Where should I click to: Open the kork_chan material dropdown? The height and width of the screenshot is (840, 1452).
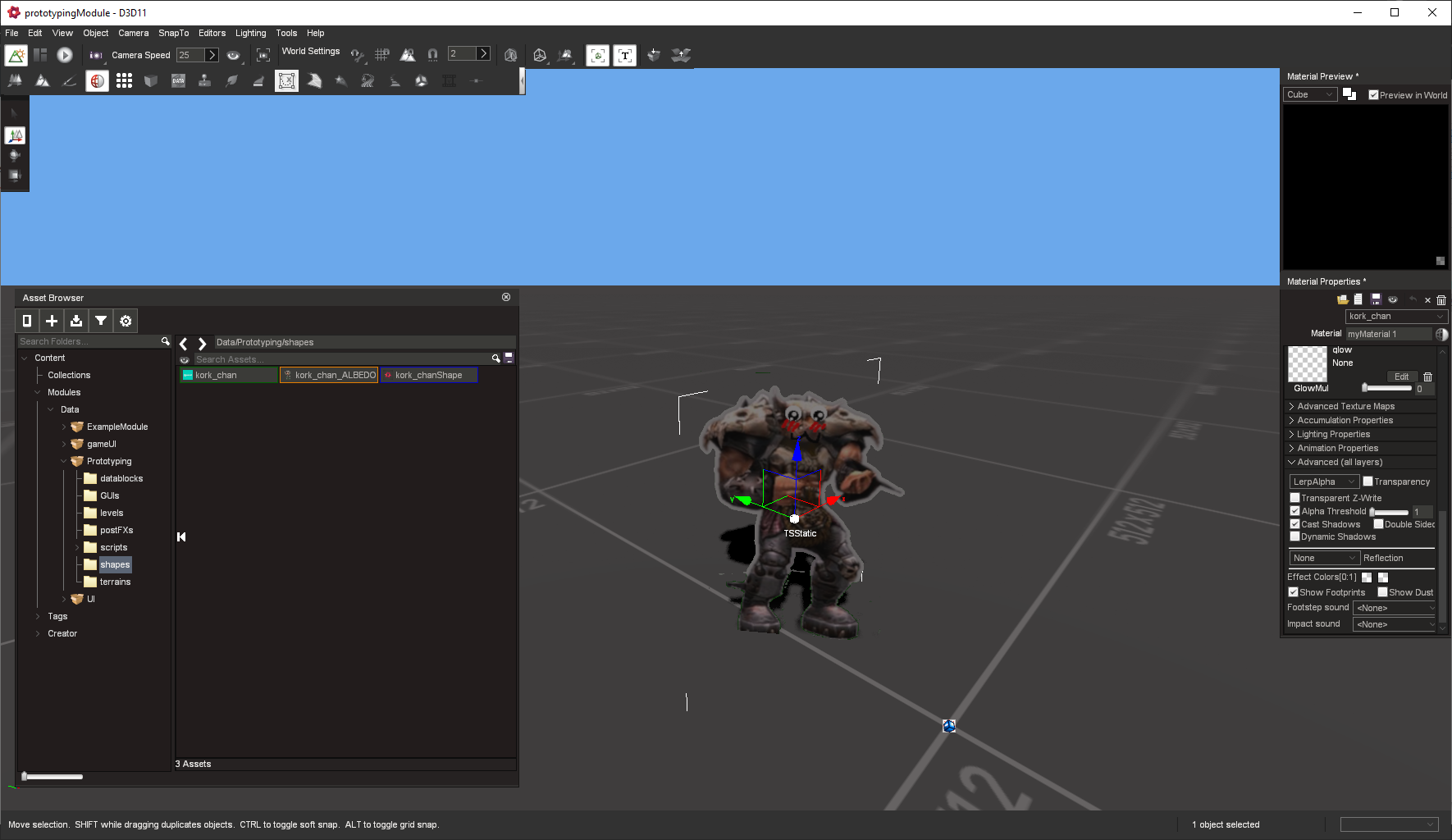[x=1396, y=316]
